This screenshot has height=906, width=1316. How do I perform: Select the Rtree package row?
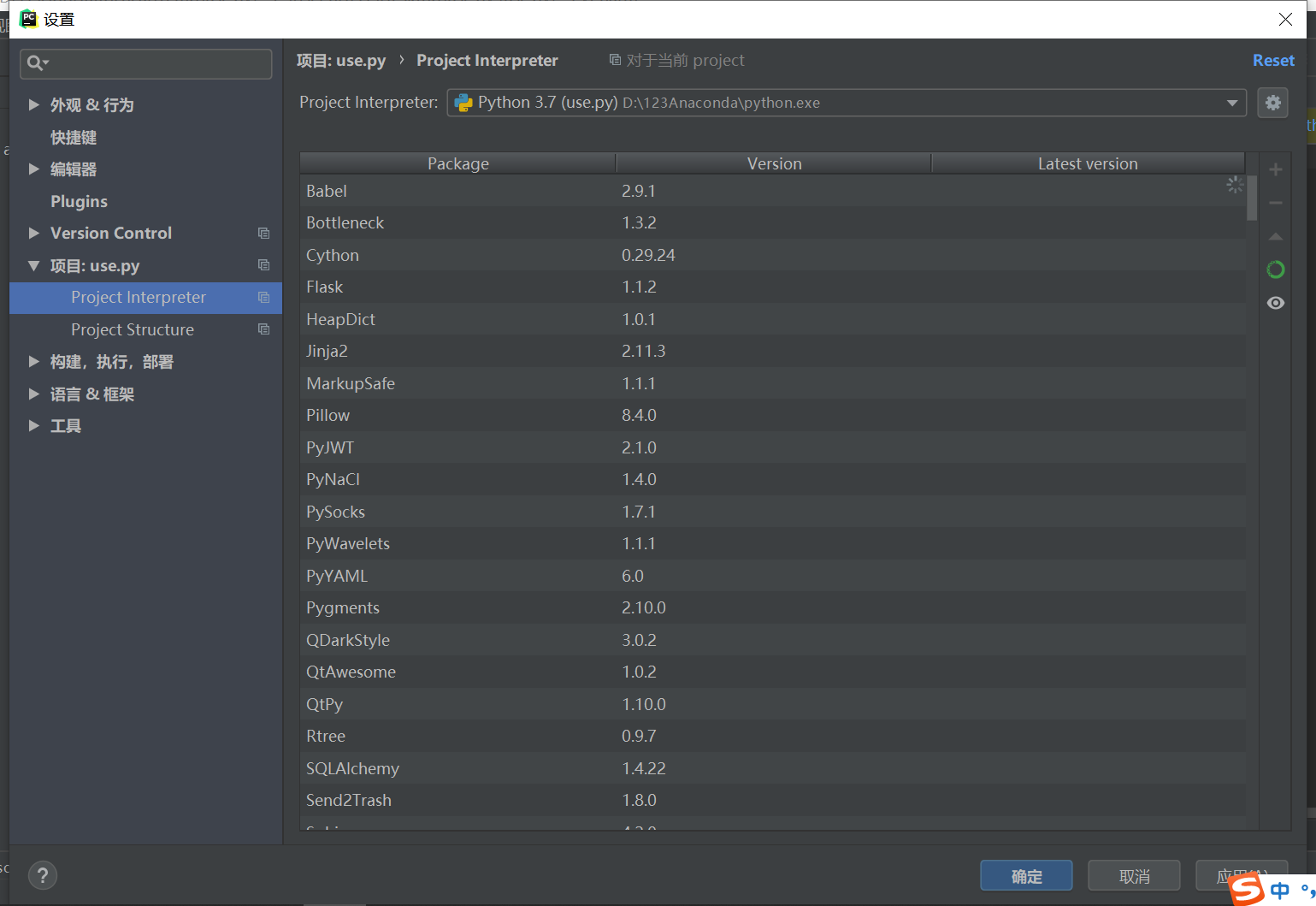[773, 736]
